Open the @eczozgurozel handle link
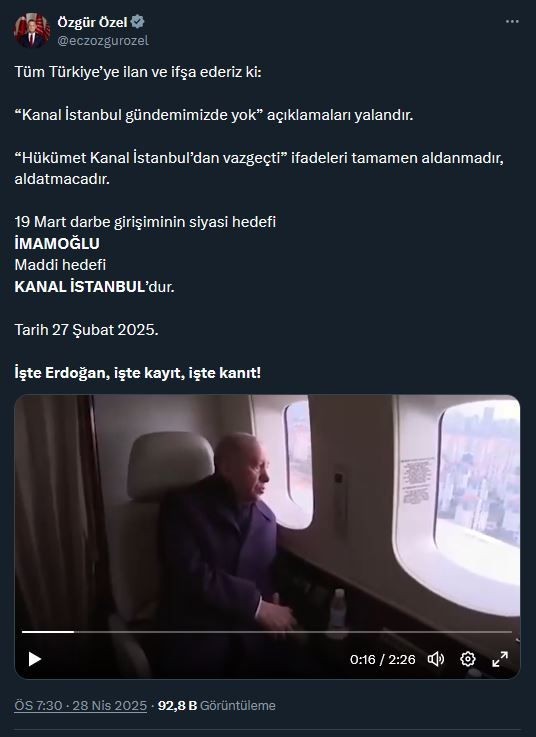 [103, 40]
